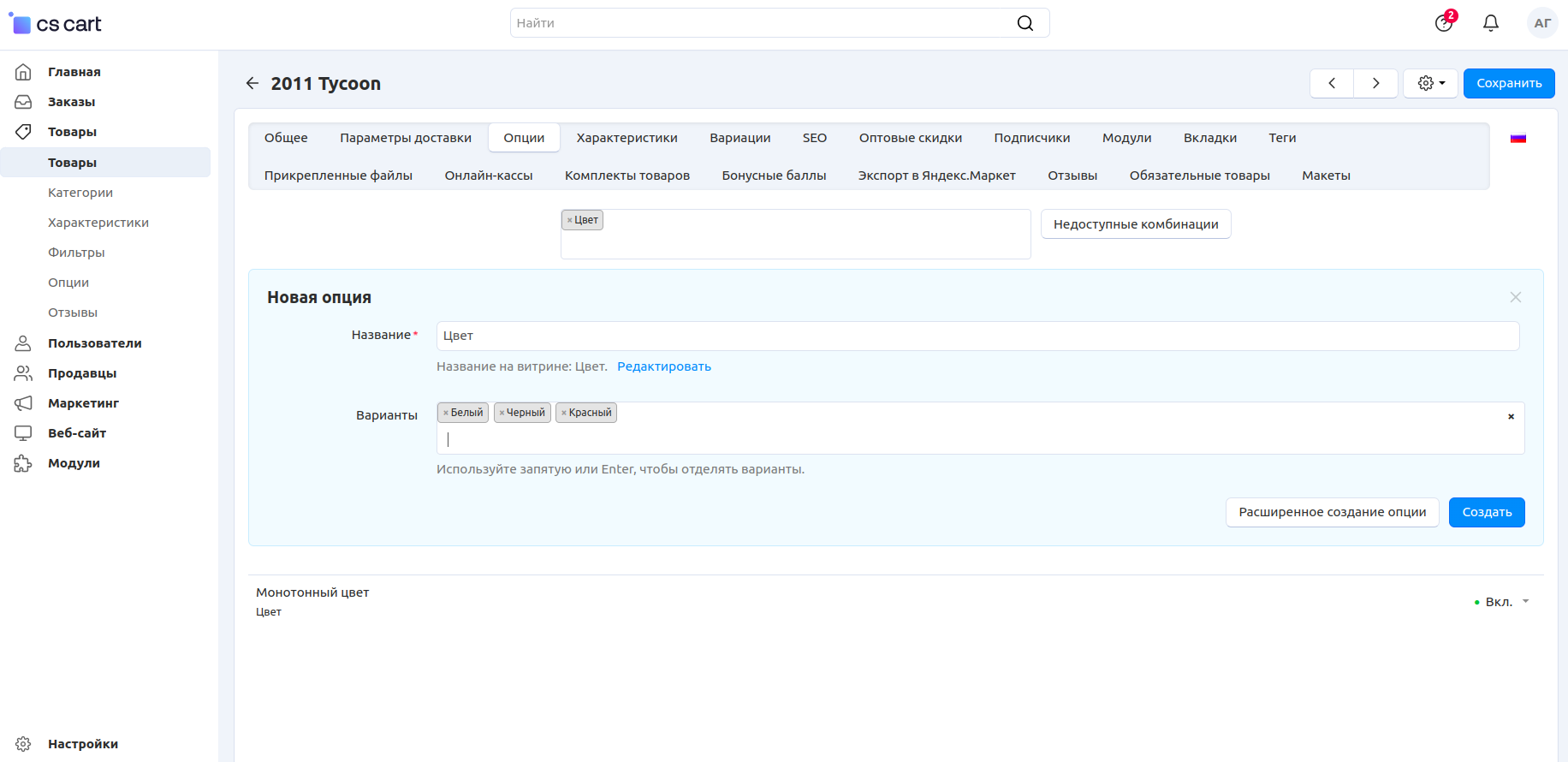Viewport: 1568px width, 762px height.
Task: Remove the Цвет option tag
Action: pos(569,220)
